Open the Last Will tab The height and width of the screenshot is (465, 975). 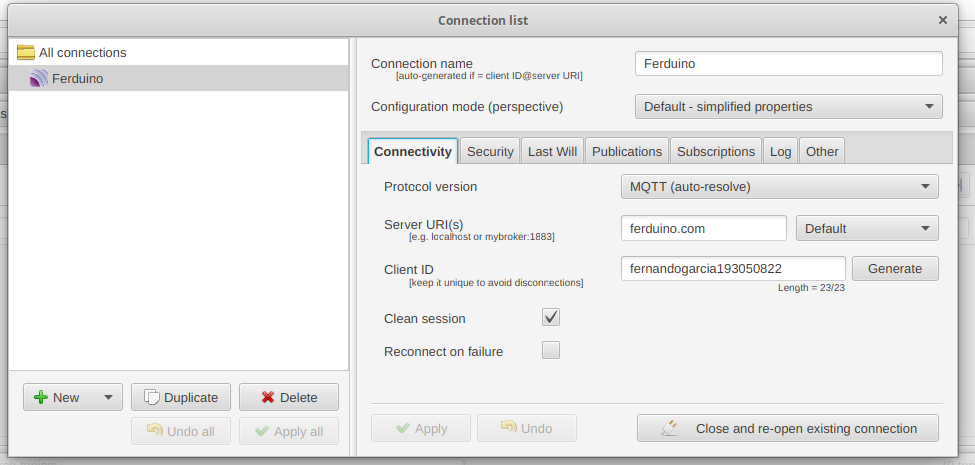[552, 152]
